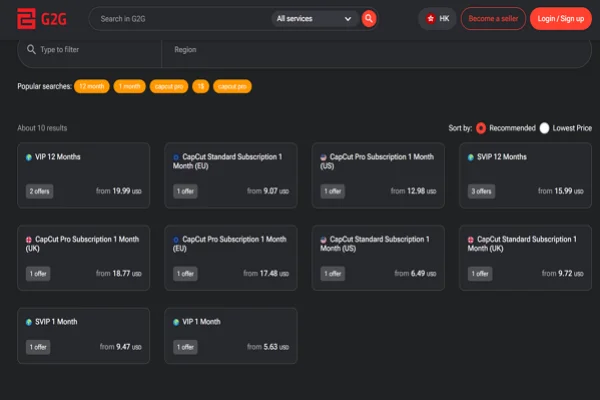Open the SVIP 1 Month card
Image resolution: width=600 pixels, height=400 pixels.
(83, 336)
